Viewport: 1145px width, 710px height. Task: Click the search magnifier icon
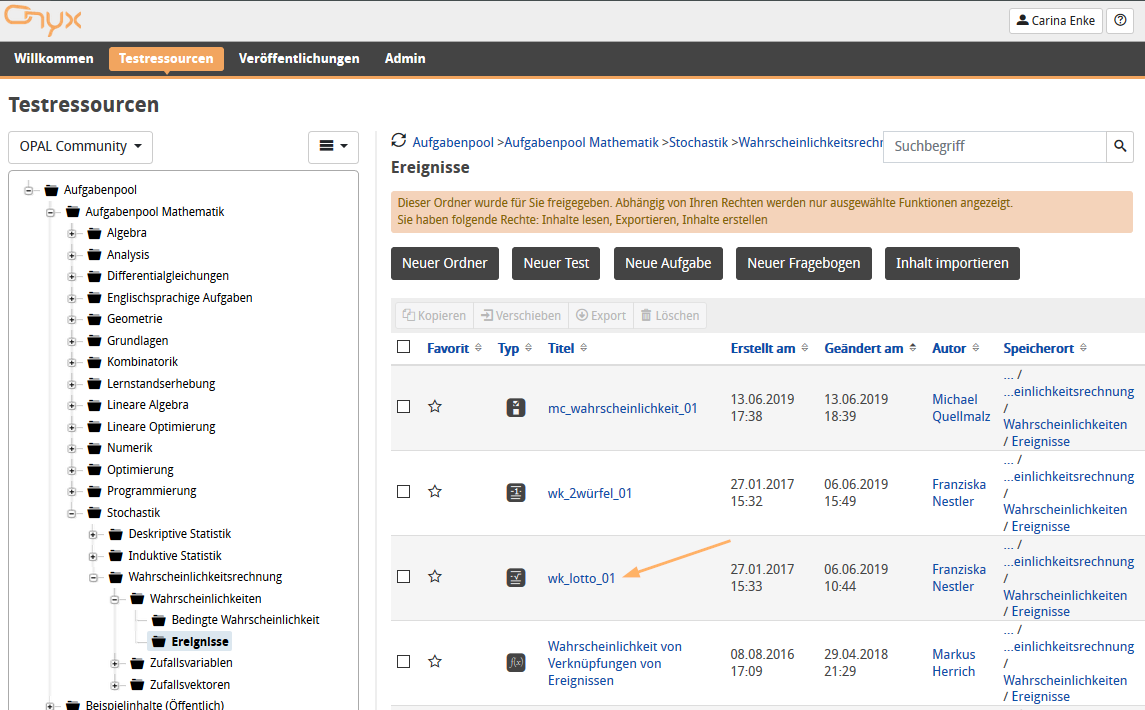pos(1120,146)
